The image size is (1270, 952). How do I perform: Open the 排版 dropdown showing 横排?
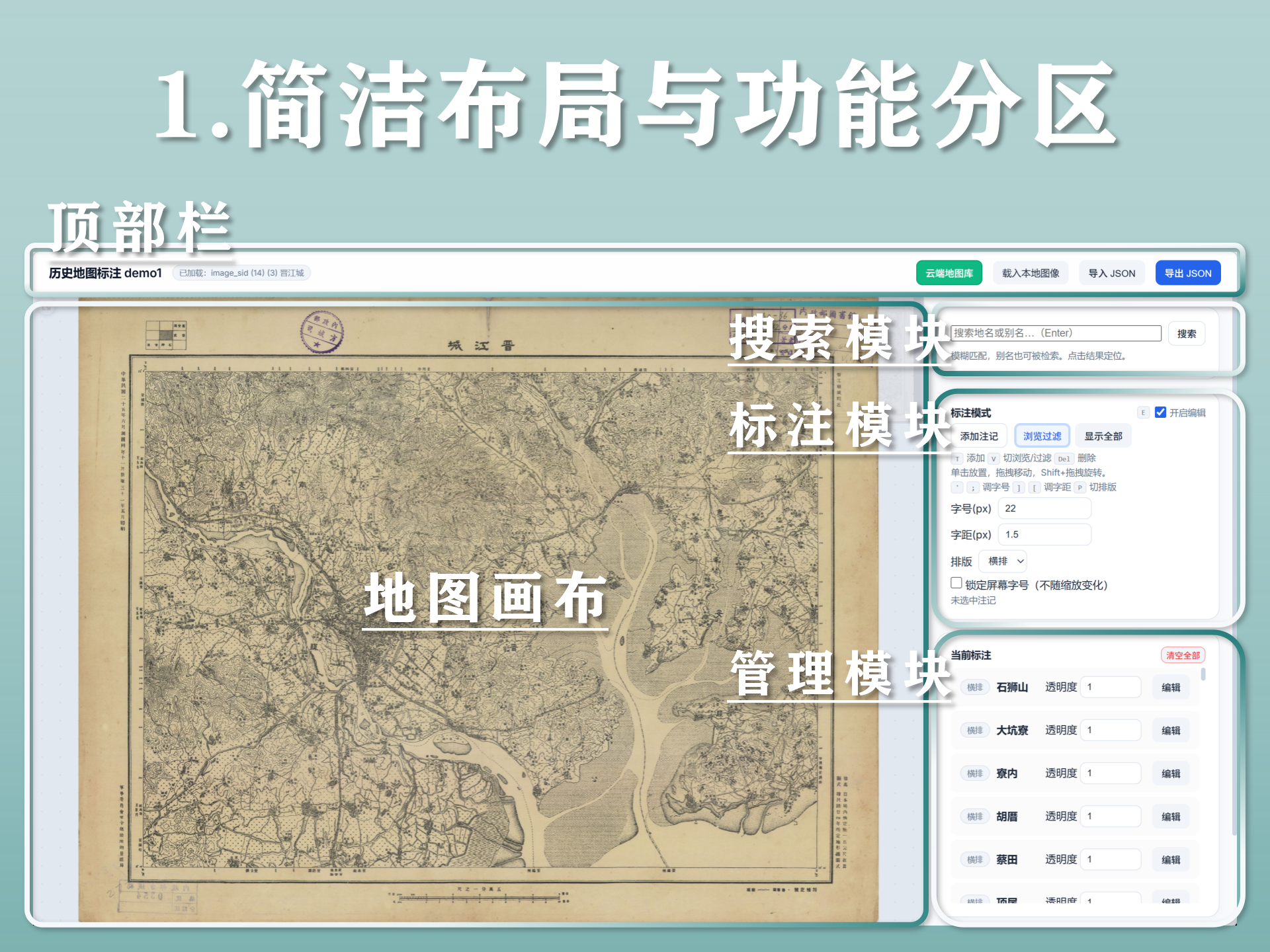tap(1003, 561)
